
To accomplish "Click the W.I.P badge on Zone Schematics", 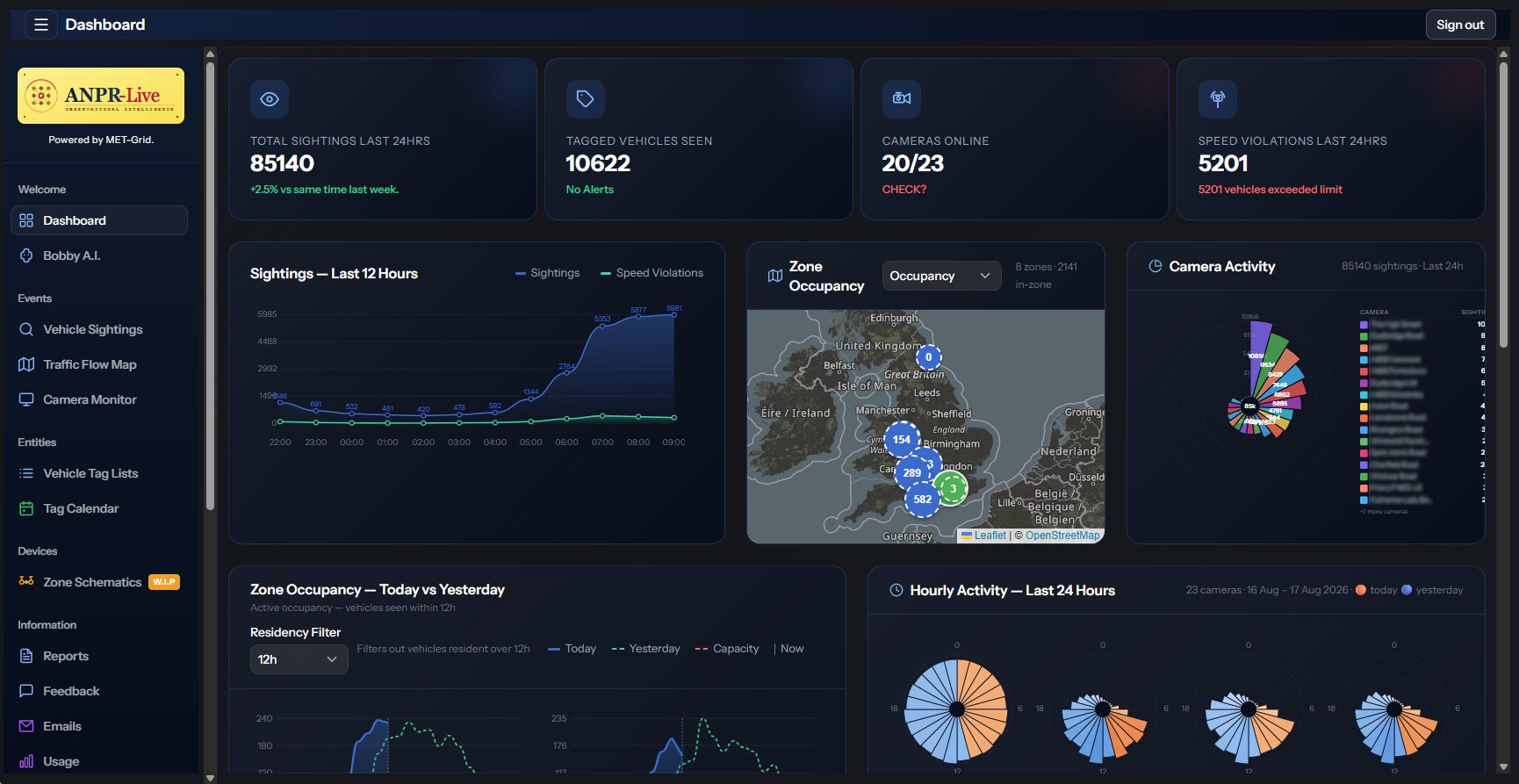I will (x=164, y=582).
